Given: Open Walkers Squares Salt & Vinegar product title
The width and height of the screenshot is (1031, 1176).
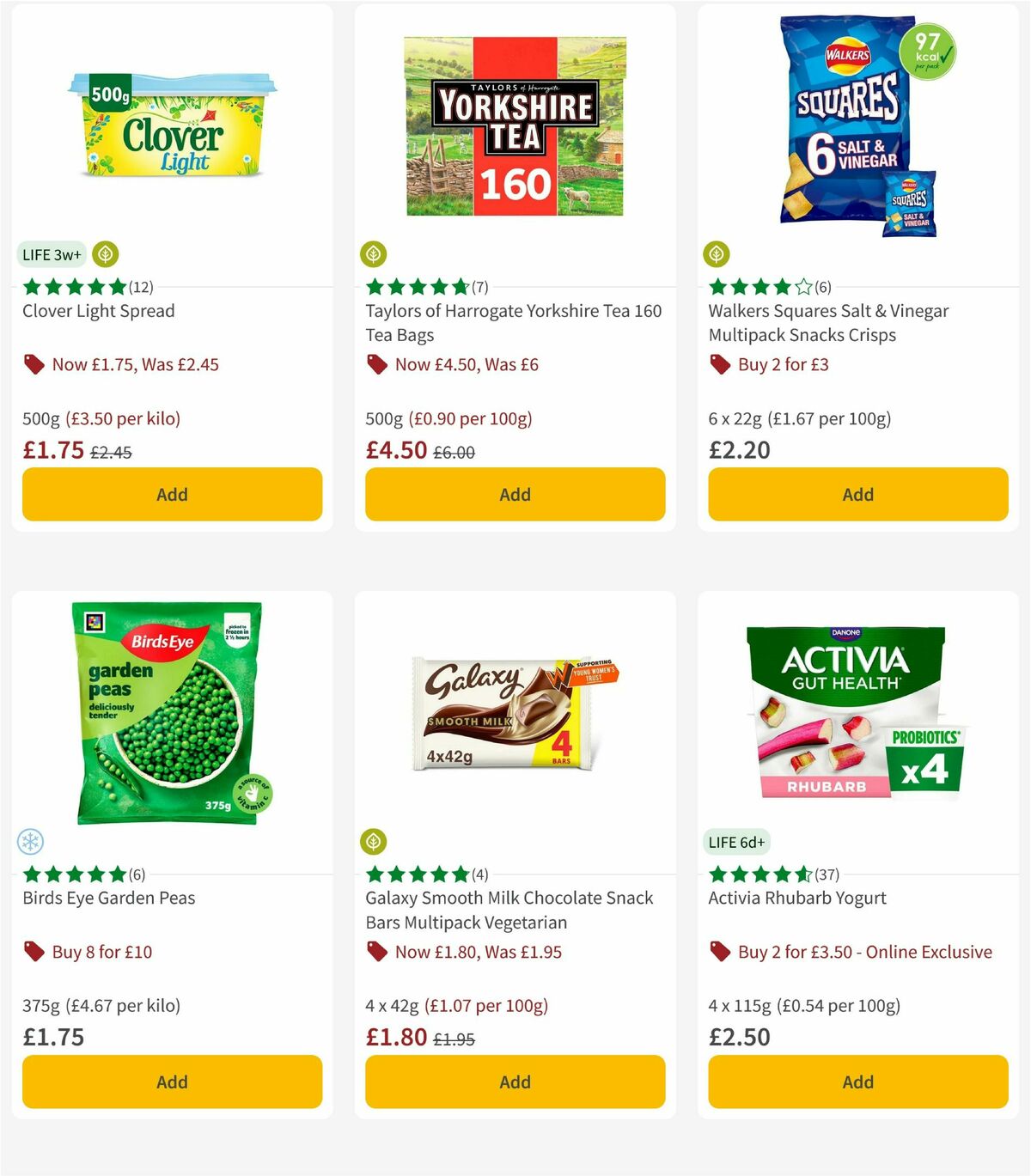Looking at the screenshot, I should click(828, 323).
